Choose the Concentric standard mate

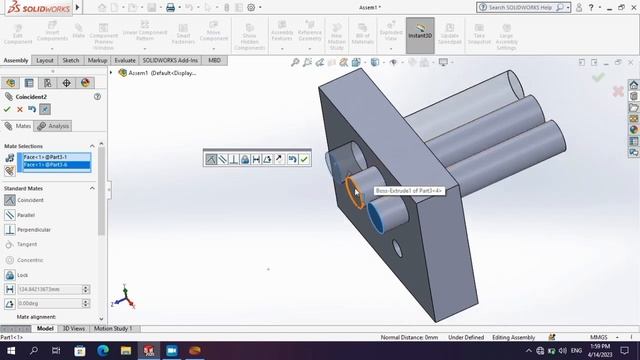click(24, 260)
